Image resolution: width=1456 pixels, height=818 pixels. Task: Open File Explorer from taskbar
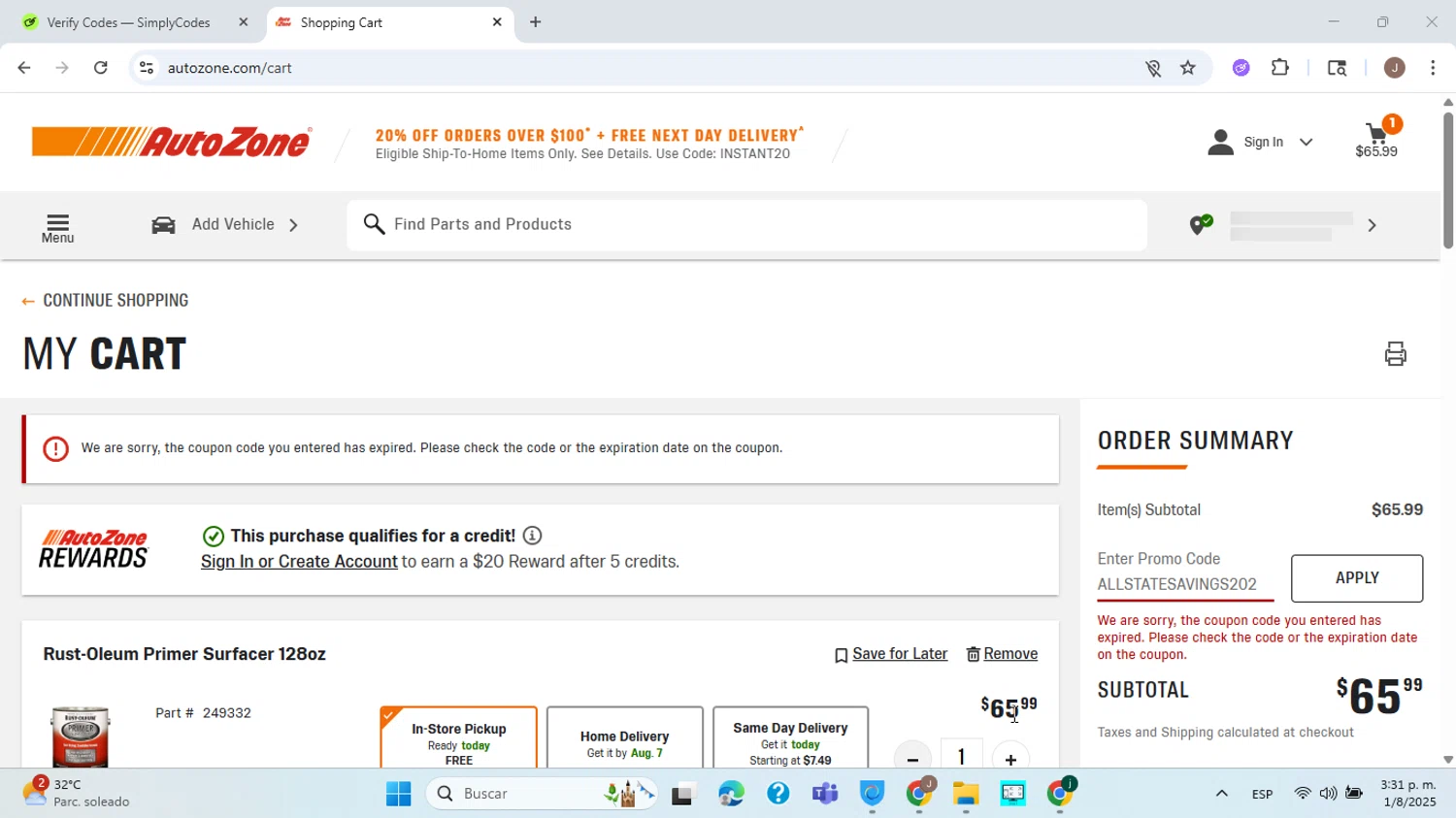click(966, 795)
